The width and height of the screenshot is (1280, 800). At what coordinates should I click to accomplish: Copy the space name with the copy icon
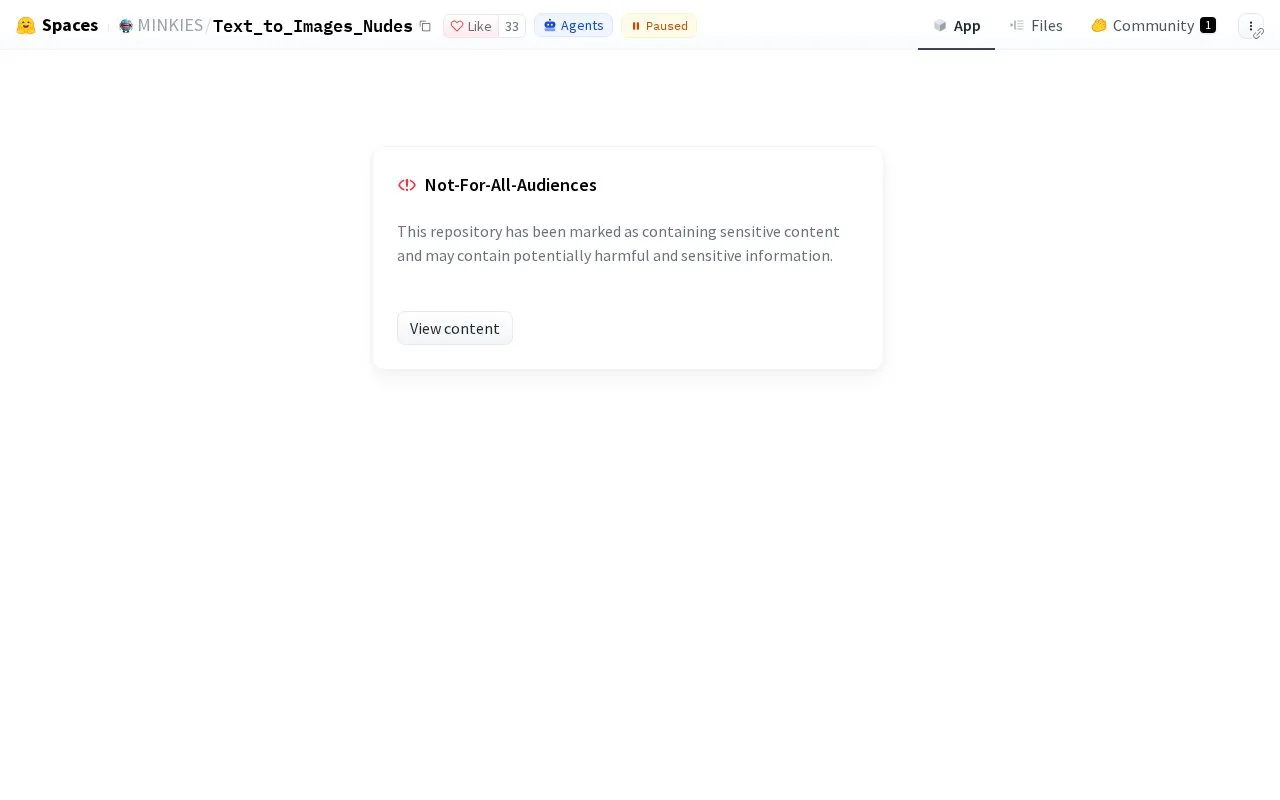click(x=425, y=26)
